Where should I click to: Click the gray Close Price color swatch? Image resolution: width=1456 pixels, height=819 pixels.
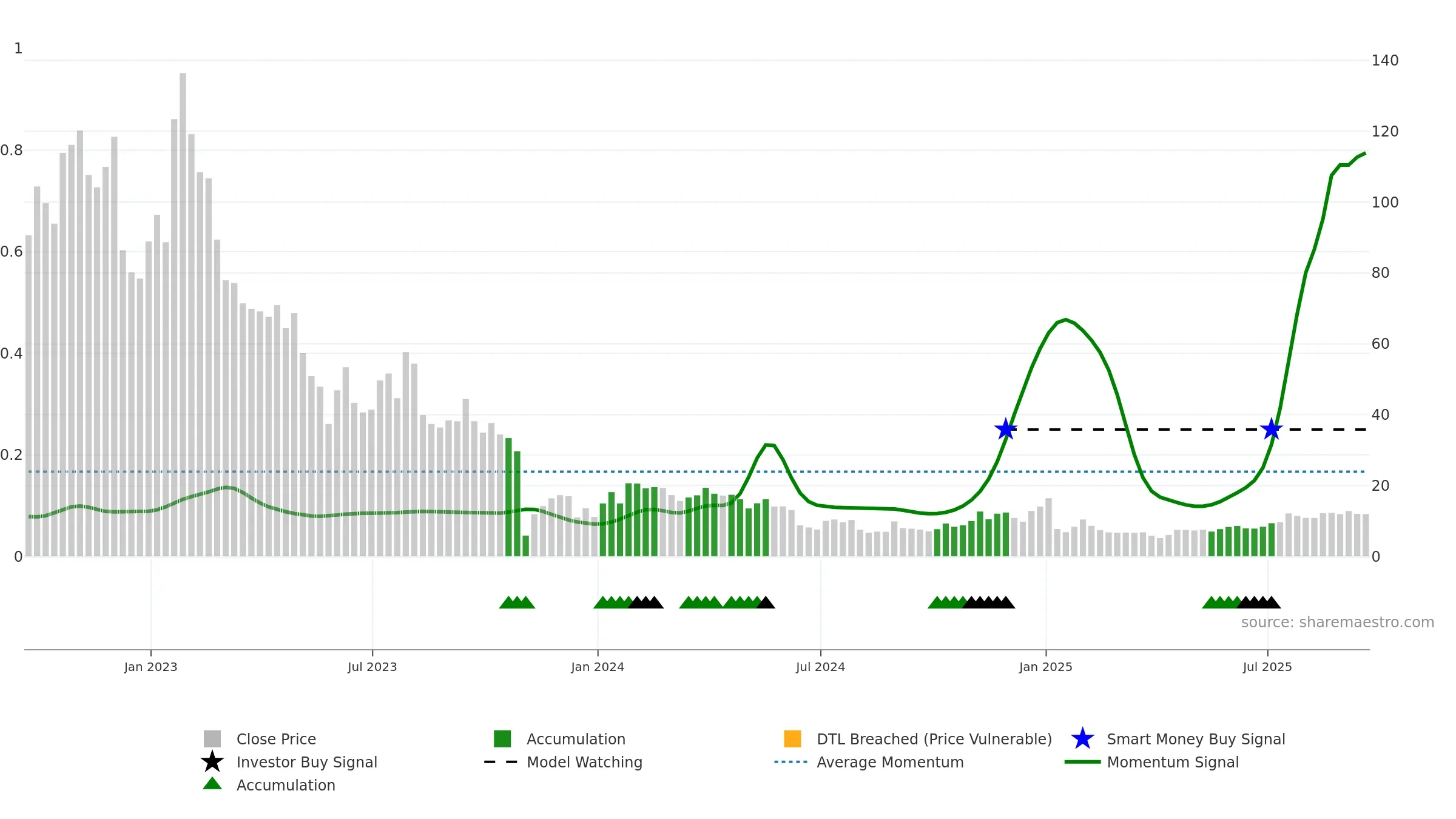212,739
